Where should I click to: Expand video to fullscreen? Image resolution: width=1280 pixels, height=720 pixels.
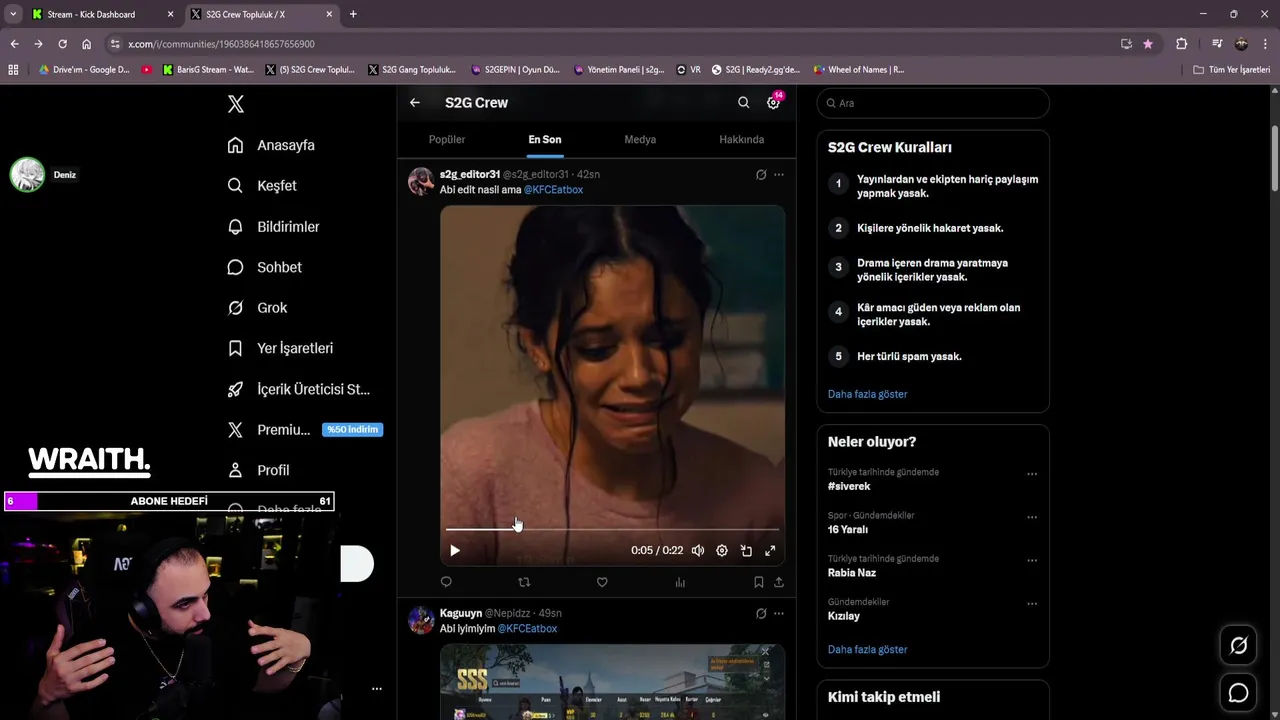click(x=770, y=550)
